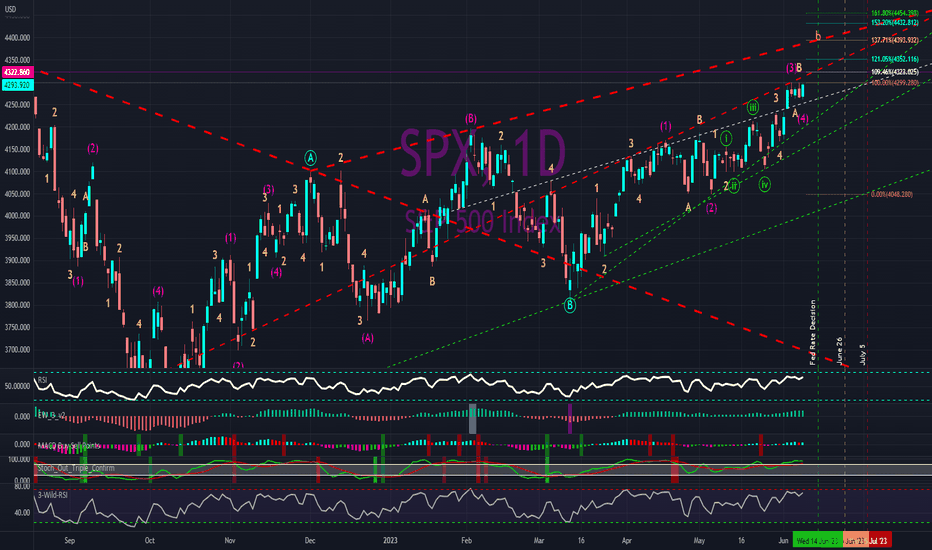Click the 3750.000 price axis value
This screenshot has height=550, width=932.
click(17, 327)
